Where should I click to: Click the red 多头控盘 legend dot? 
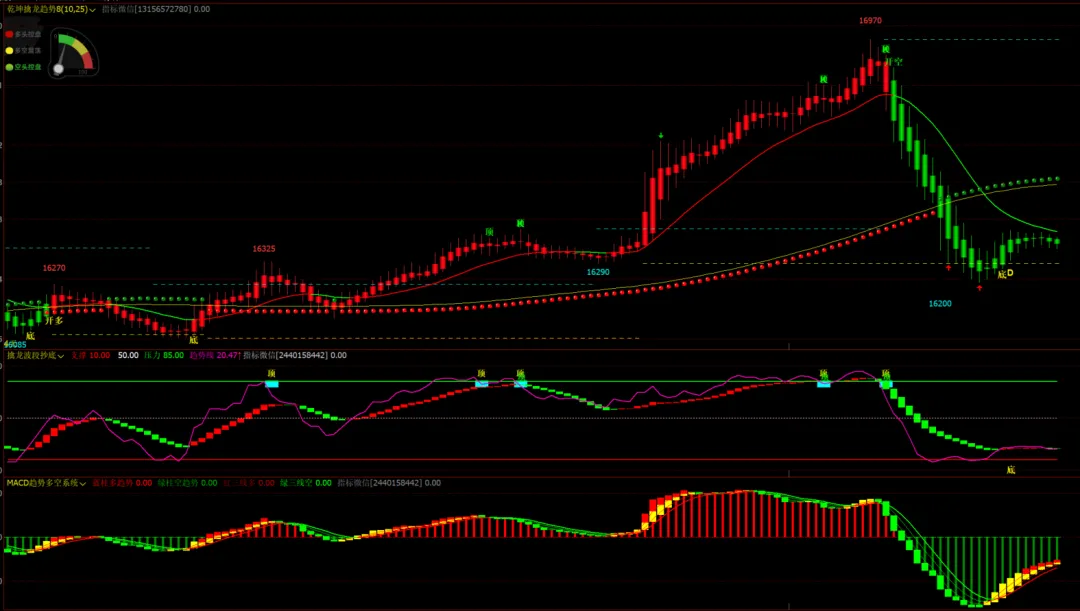(9, 34)
